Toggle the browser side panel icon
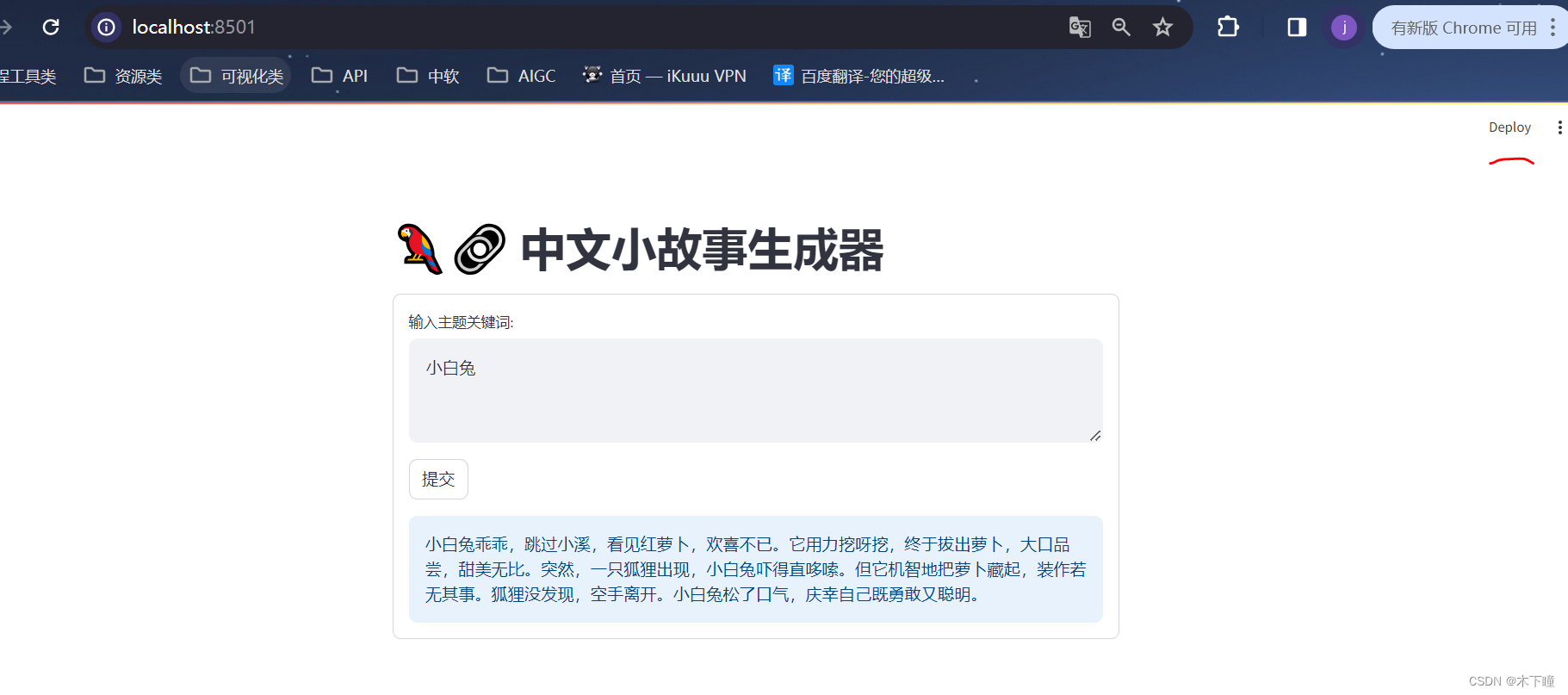 1297,27
